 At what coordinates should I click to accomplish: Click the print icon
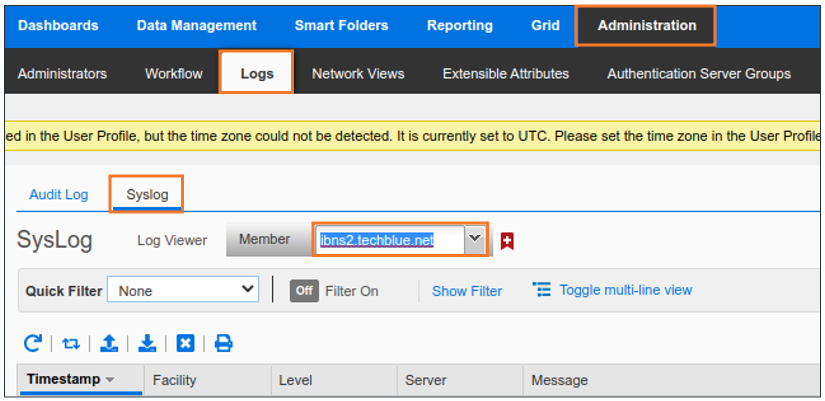tap(223, 343)
